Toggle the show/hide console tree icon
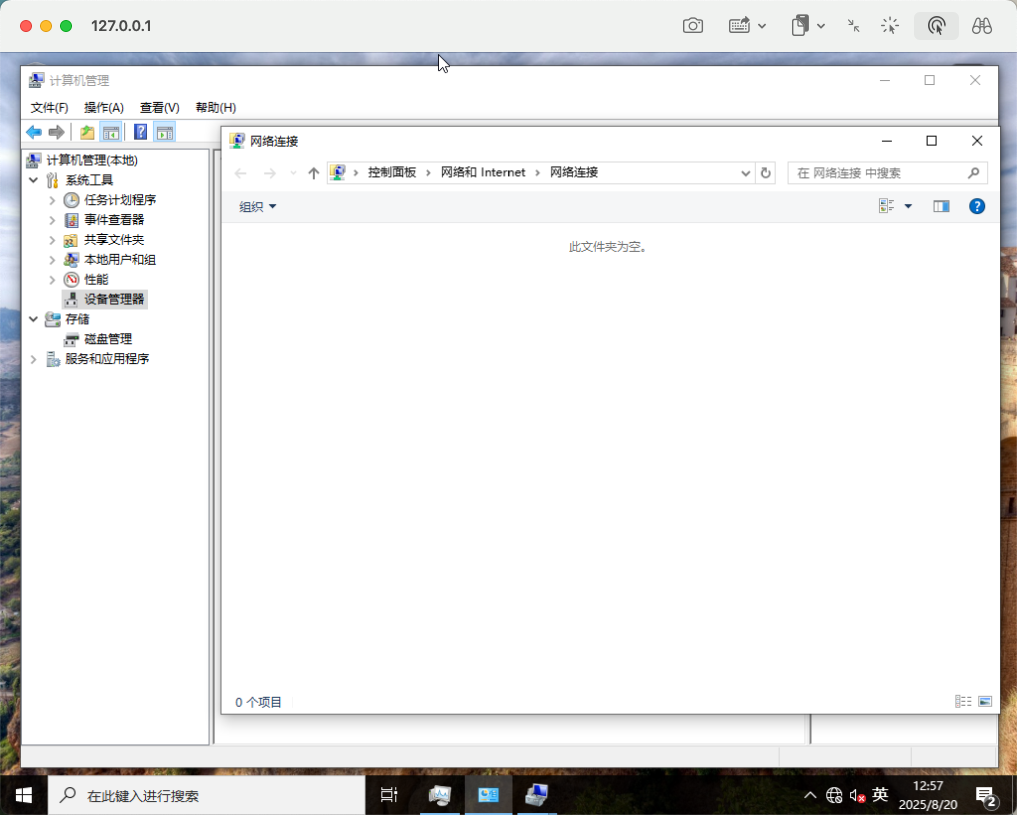Screen dimensions: 1017x815 point(111,132)
